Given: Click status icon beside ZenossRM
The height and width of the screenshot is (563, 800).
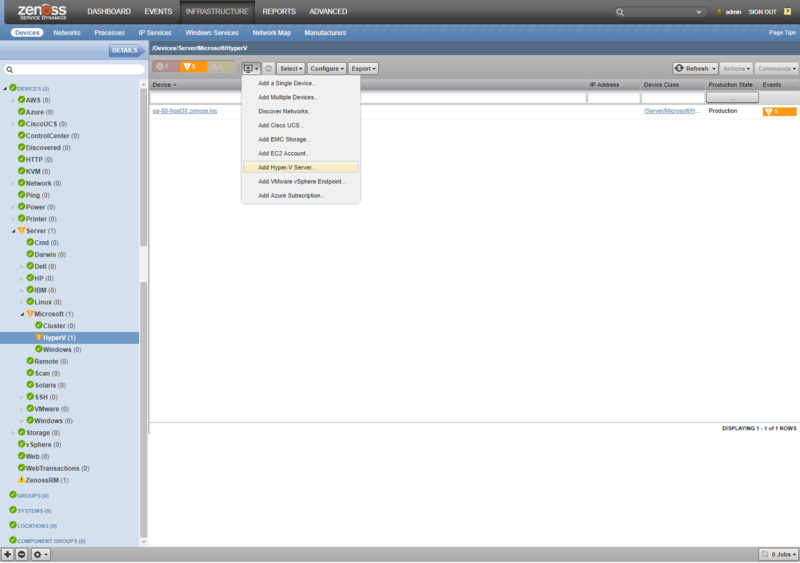Looking at the screenshot, I should 21,480.
